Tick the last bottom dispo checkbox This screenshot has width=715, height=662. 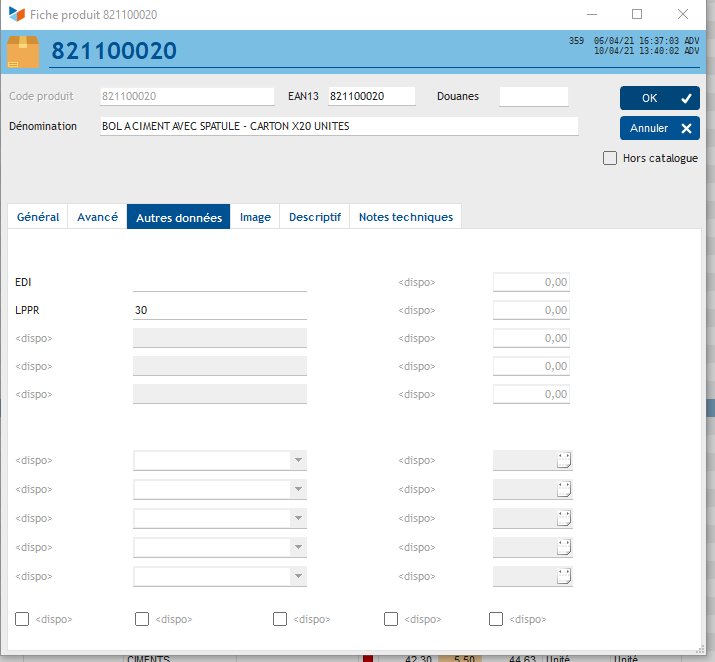click(x=496, y=619)
